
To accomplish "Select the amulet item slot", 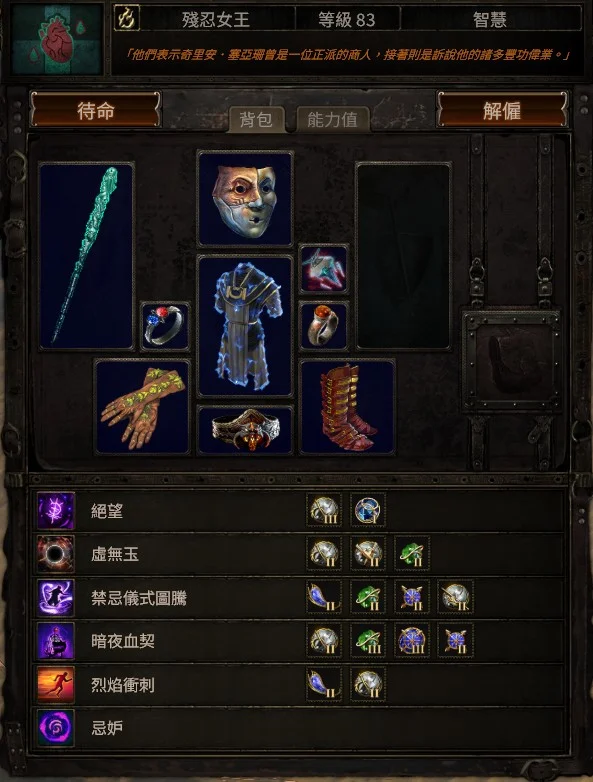I will point(324,270).
